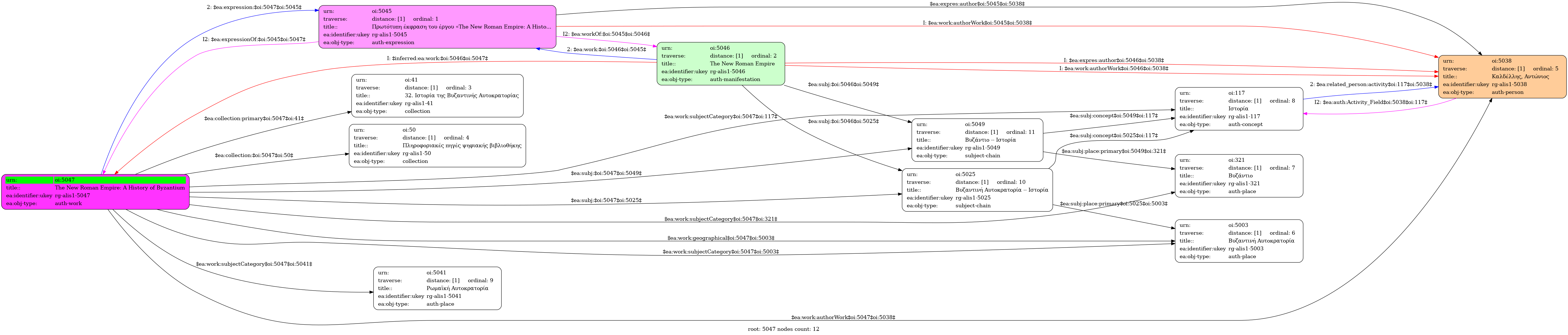Image resolution: width=1568 pixels, height=335 pixels.
Task: Click edge label ea:work:subjectCategory oi:5047 to oi:5041
Action: [254, 264]
